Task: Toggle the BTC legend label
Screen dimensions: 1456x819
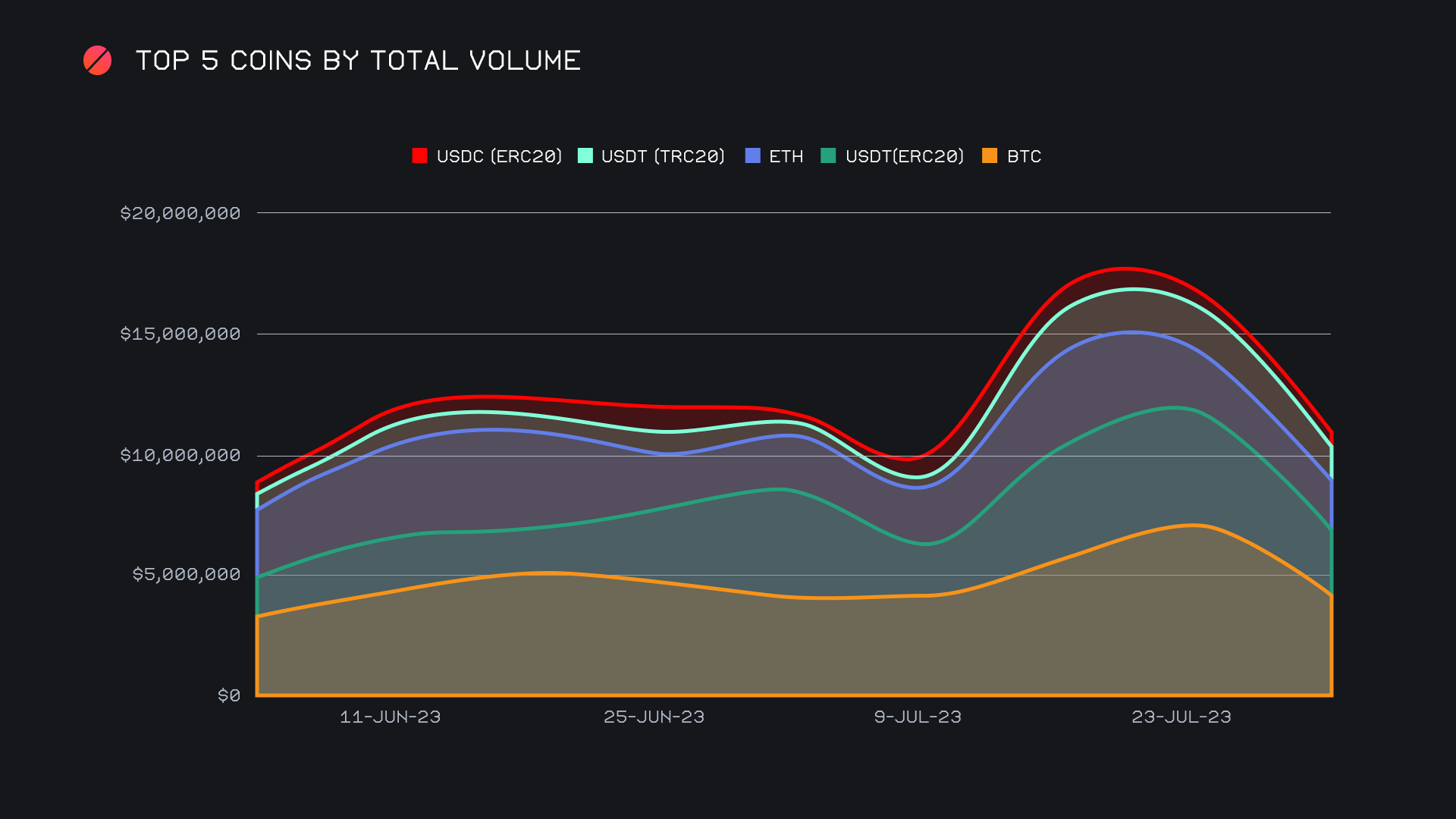Action: [x=1024, y=156]
